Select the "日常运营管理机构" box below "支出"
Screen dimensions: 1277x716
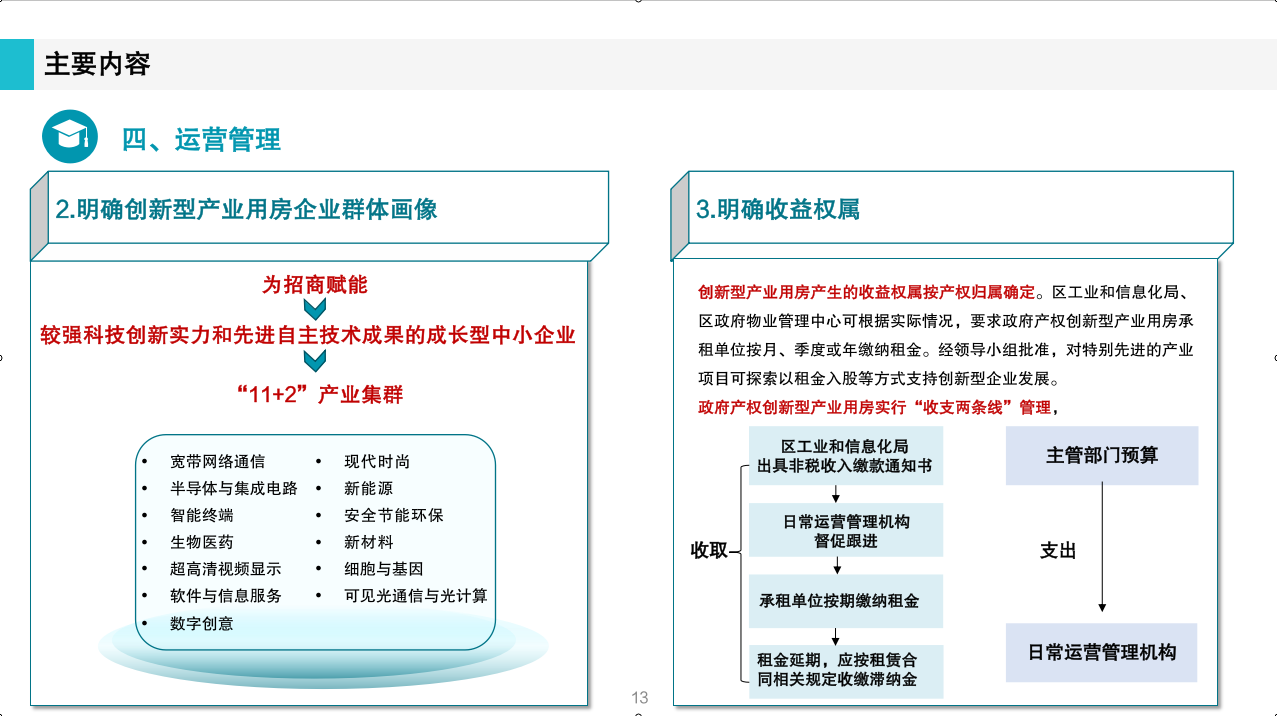click(x=1102, y=652)
